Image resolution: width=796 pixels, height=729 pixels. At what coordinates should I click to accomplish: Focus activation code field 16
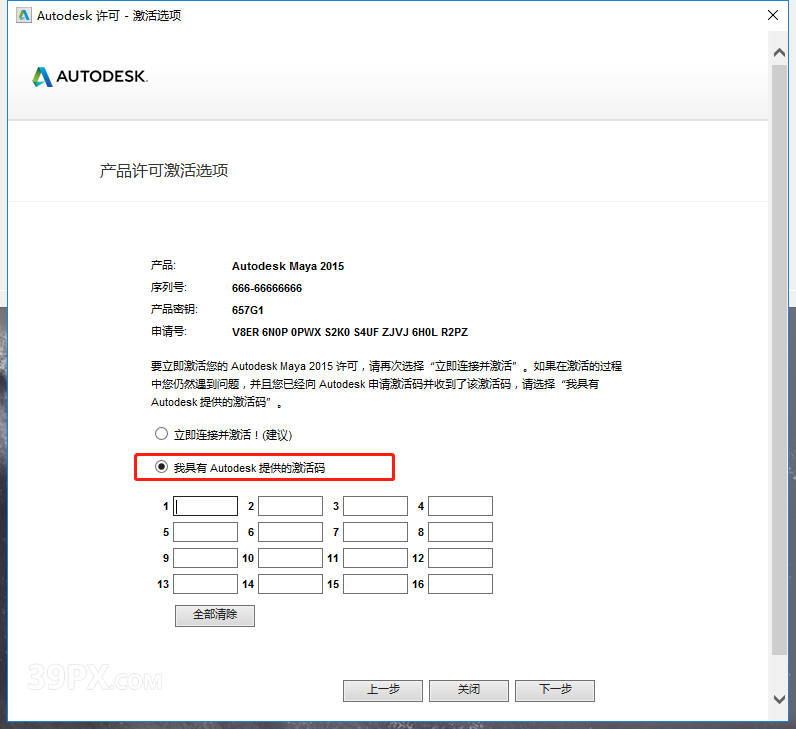(460, 584)
